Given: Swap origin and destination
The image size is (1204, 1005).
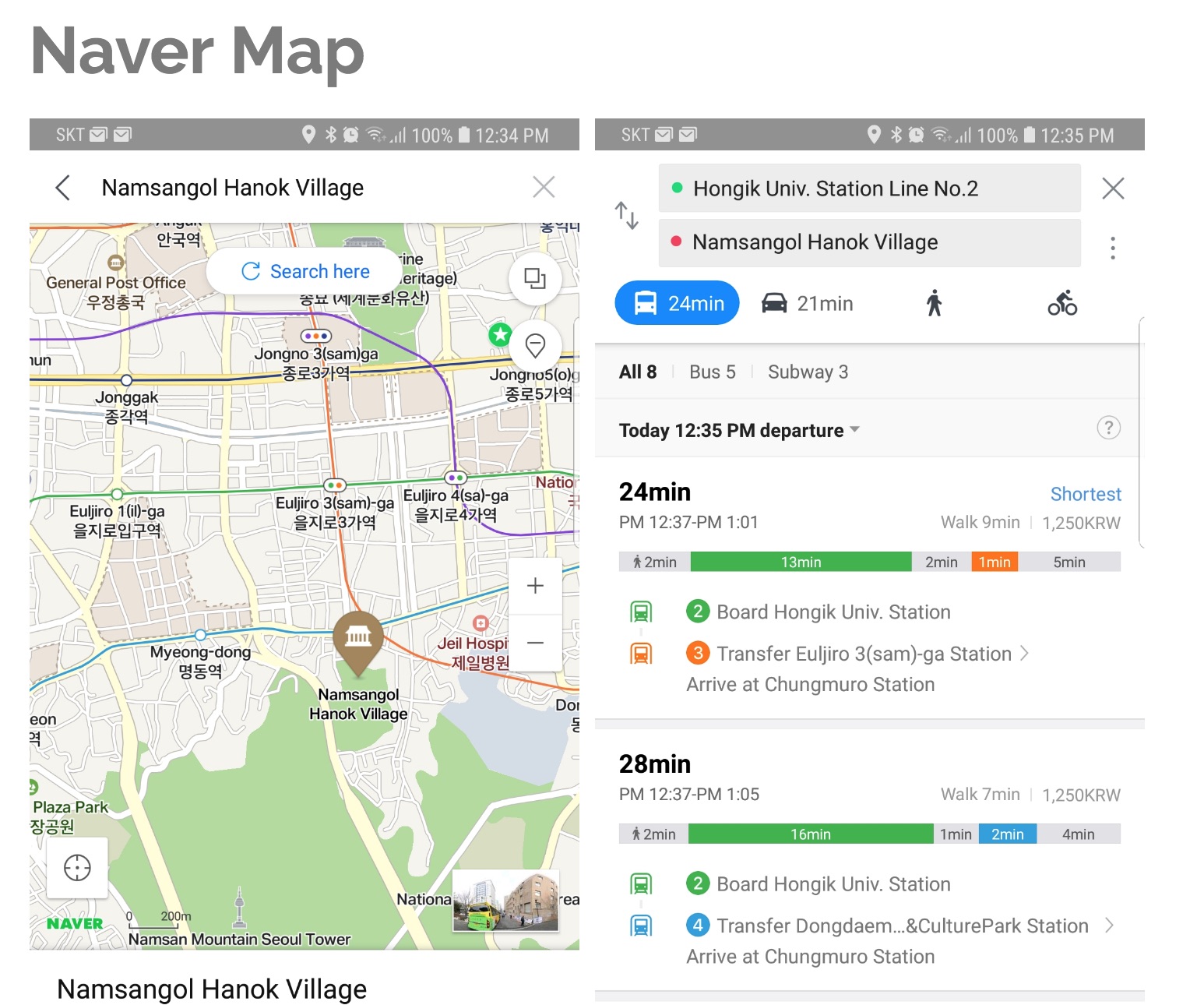Looking at the screenshot, I should (627, 215).
